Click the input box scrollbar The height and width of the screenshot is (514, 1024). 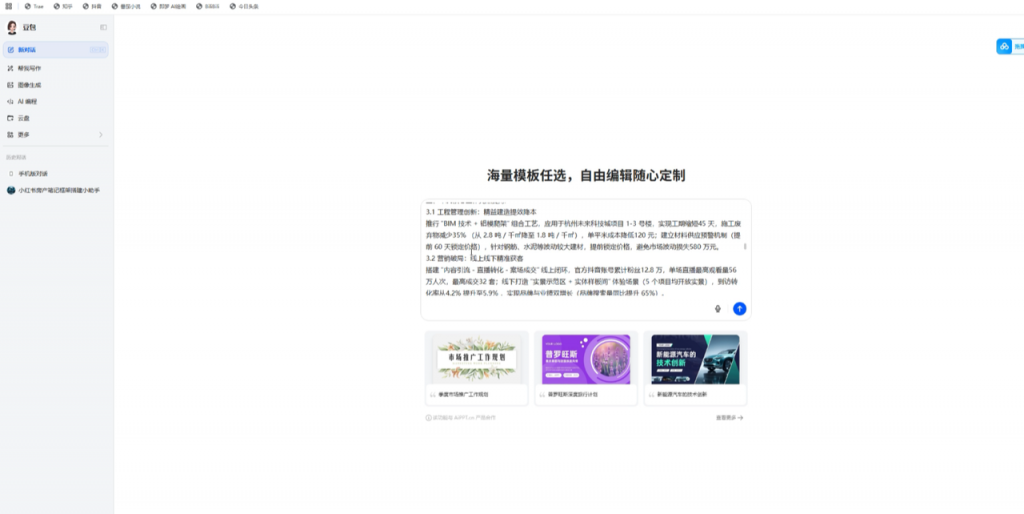coord(745,246)
